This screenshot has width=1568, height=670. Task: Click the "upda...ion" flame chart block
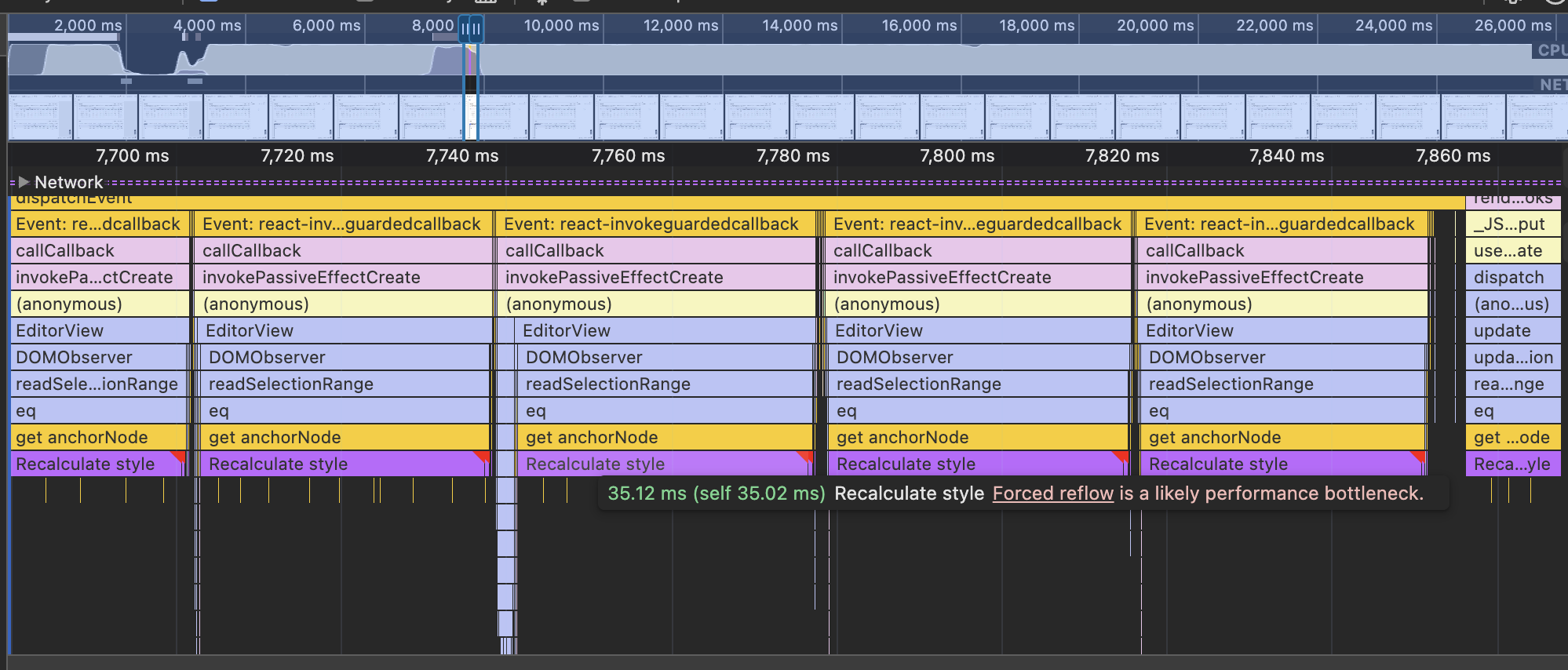[1511, 358]
